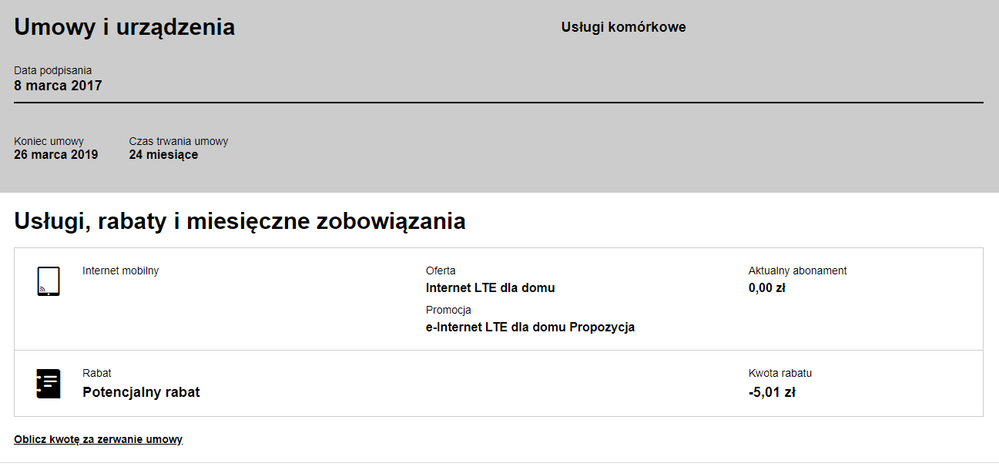Open the 'Oblicz kwotę za zerwanie umowy' link

(x=98, y=439)
